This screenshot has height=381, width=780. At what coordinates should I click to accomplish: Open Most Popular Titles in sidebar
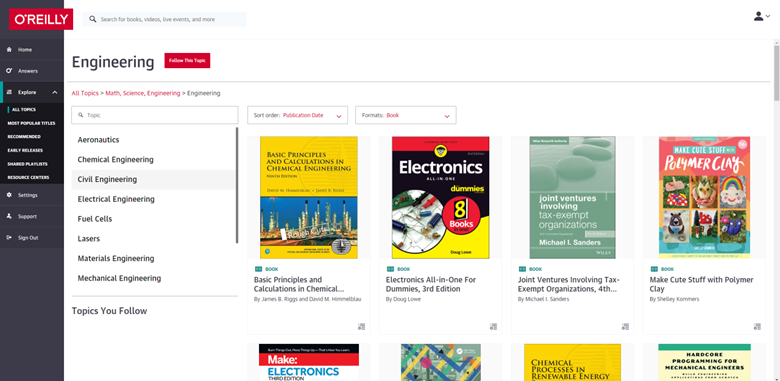(31, 123)
